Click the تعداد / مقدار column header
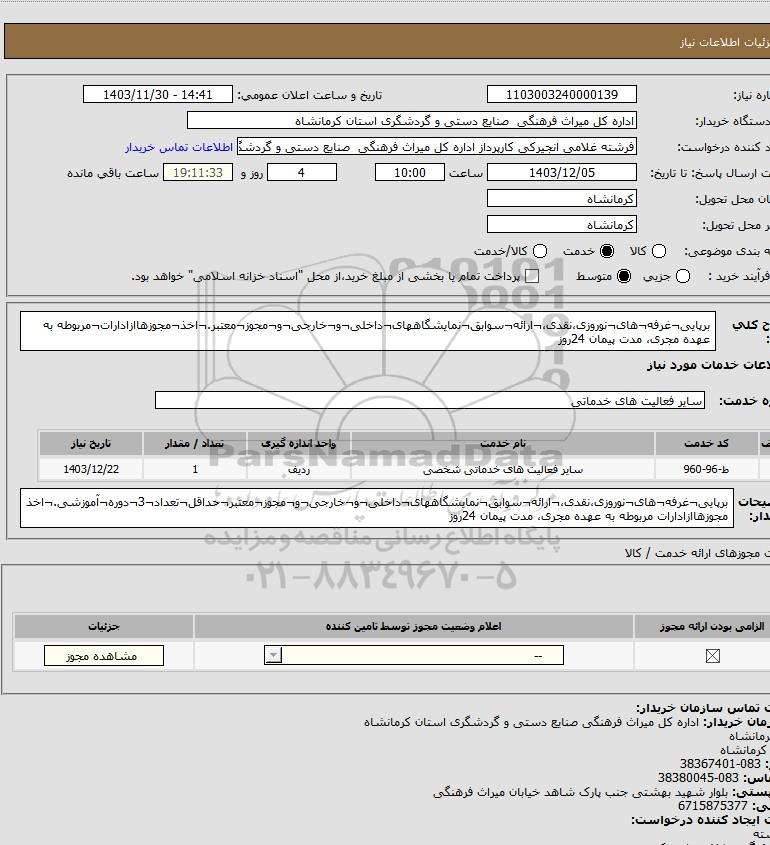The width and height of the screenshot is (770, 845). point(195,443)
